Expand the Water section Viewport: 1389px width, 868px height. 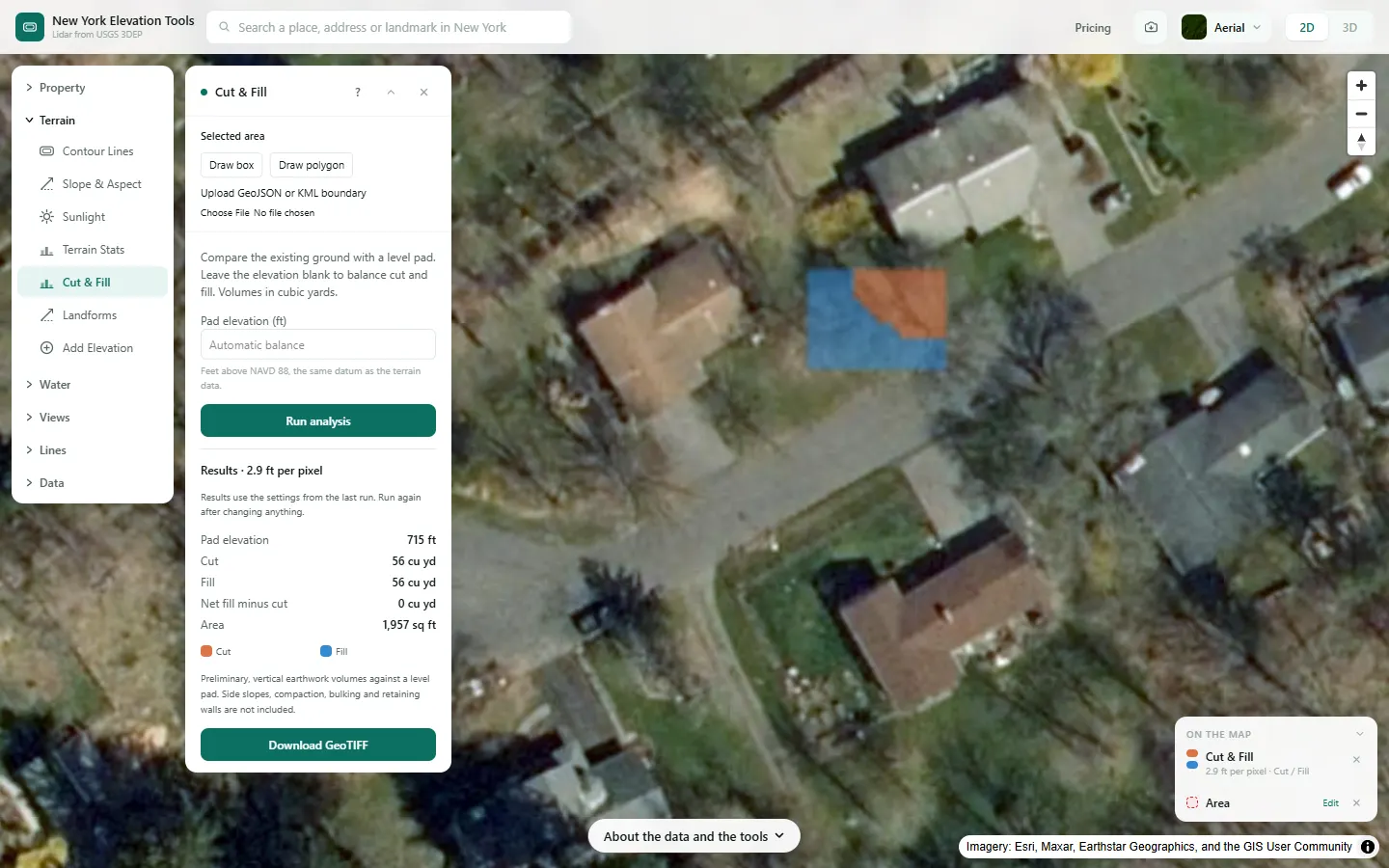click(x=93, y=385)
